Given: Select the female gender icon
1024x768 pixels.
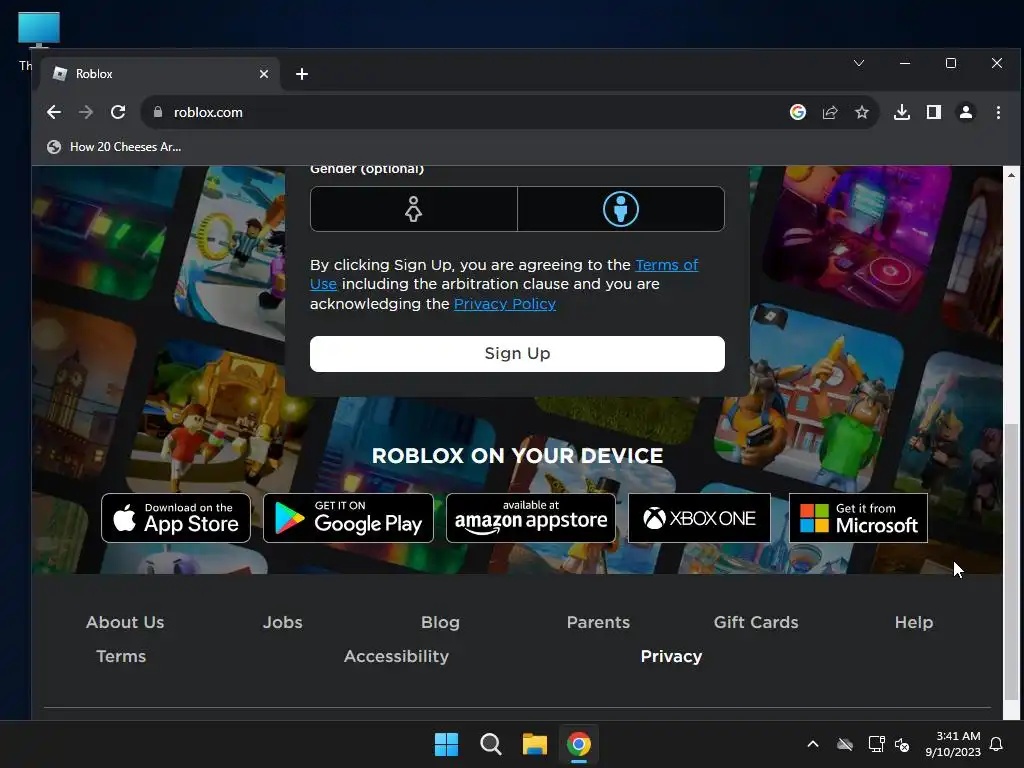Looking at the screenshot, I should click(x=413, y=209).
